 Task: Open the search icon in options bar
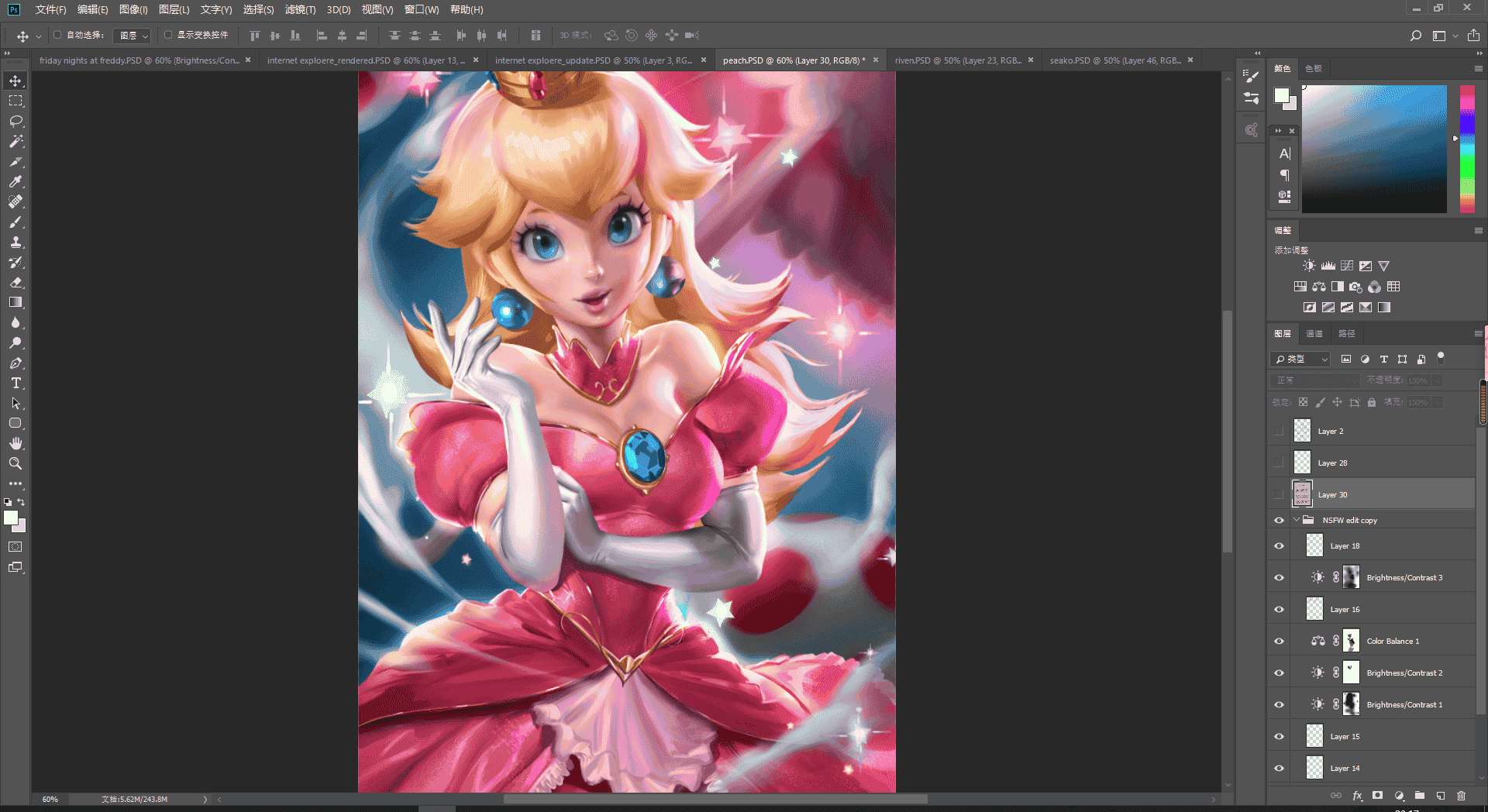(1416, 36)
